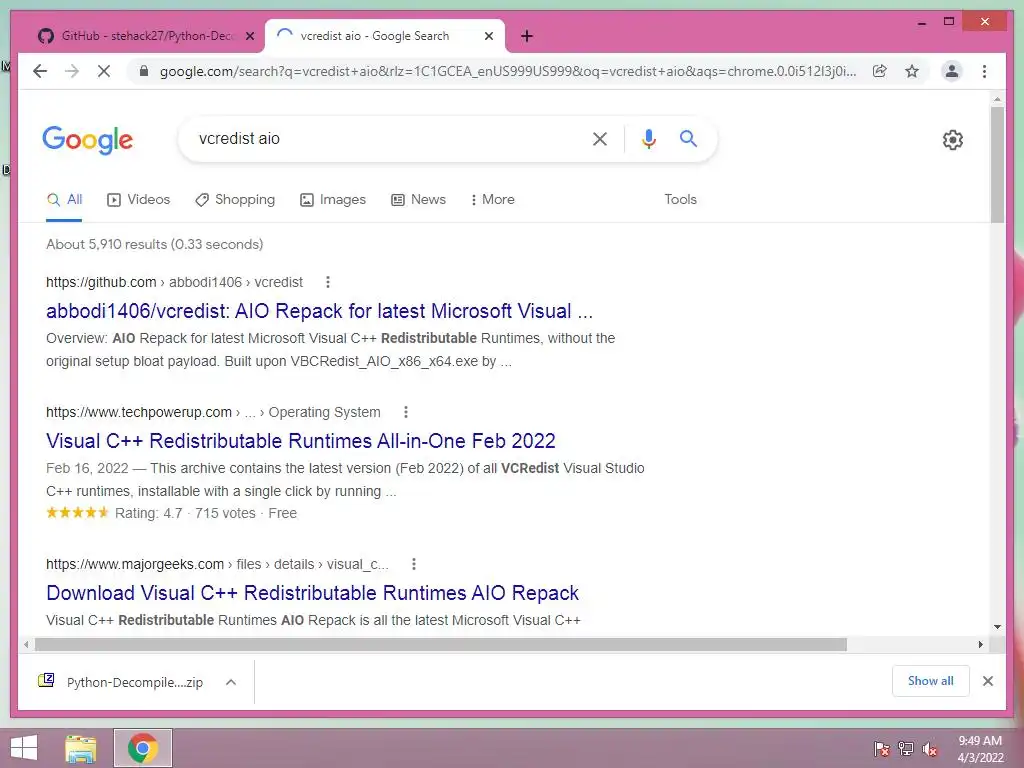Click the address bar URL
The height and width of the screenshot is (768, 1024).
(x=507, y=71)
